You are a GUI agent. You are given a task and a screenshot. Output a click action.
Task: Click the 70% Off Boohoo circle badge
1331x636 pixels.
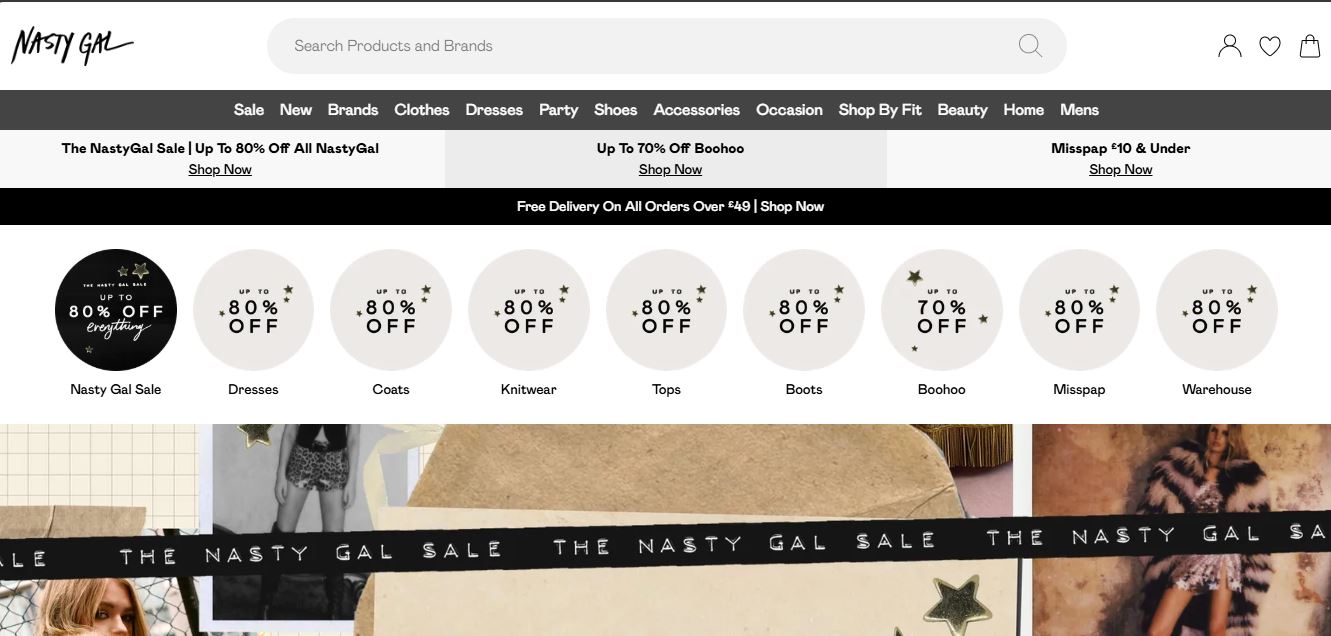tap(941, 310)
